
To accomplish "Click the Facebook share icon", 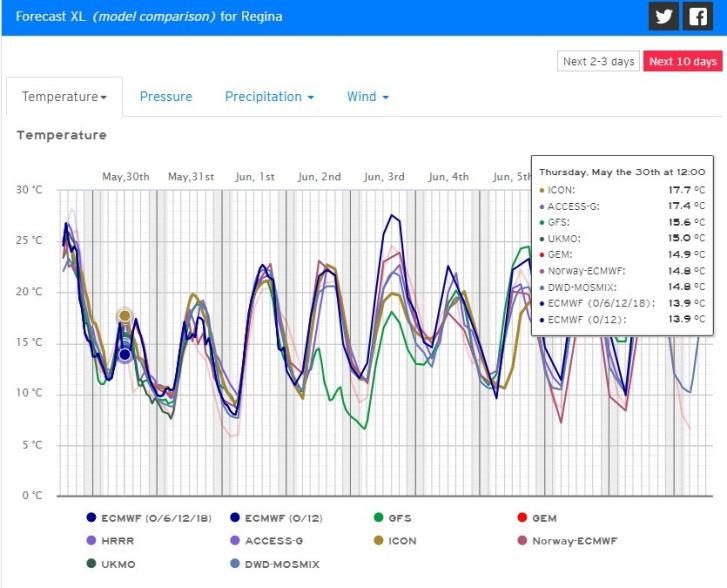I will tap(696, 16).
